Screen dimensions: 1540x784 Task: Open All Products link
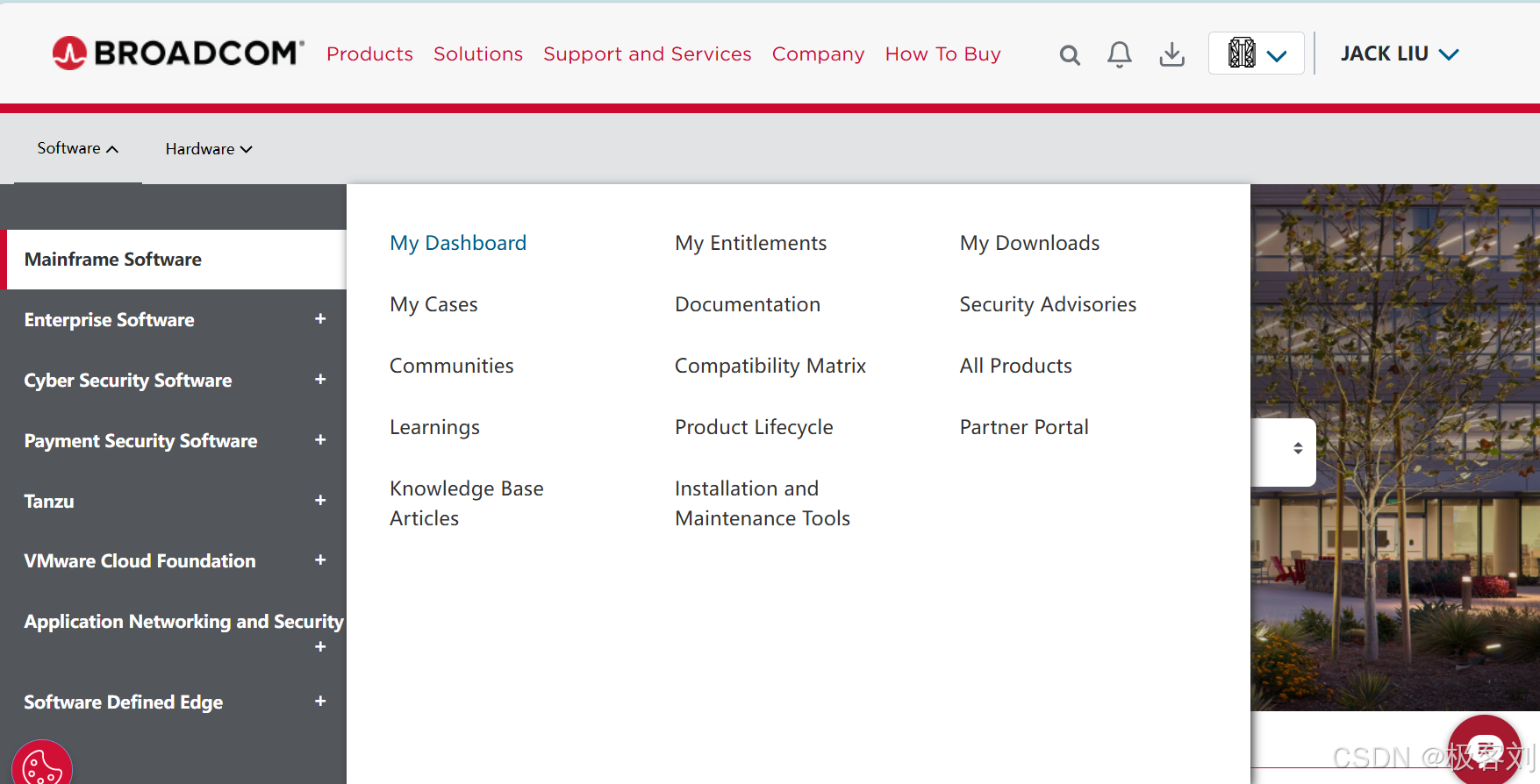tap(1015, 366)
